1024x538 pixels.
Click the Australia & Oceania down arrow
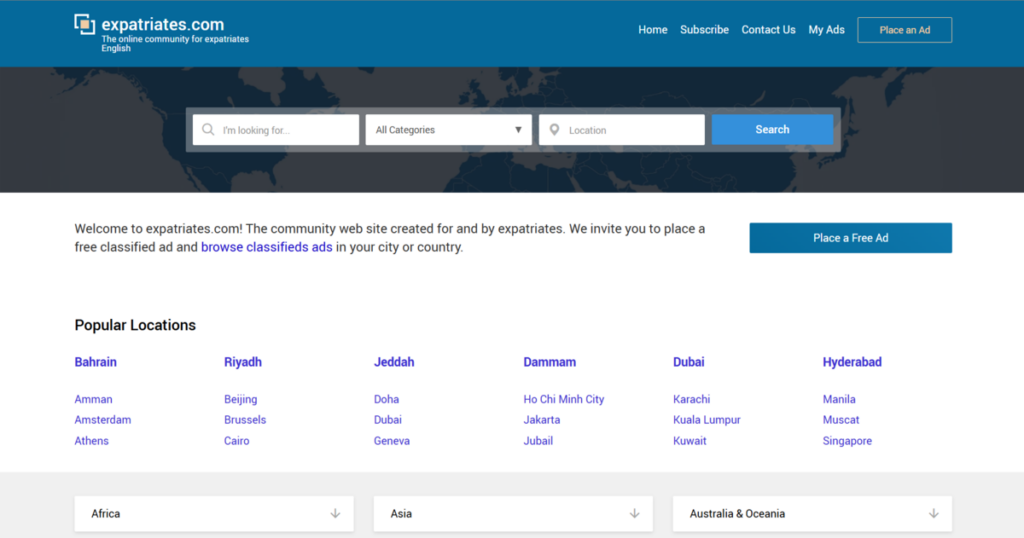click(934, 513)
